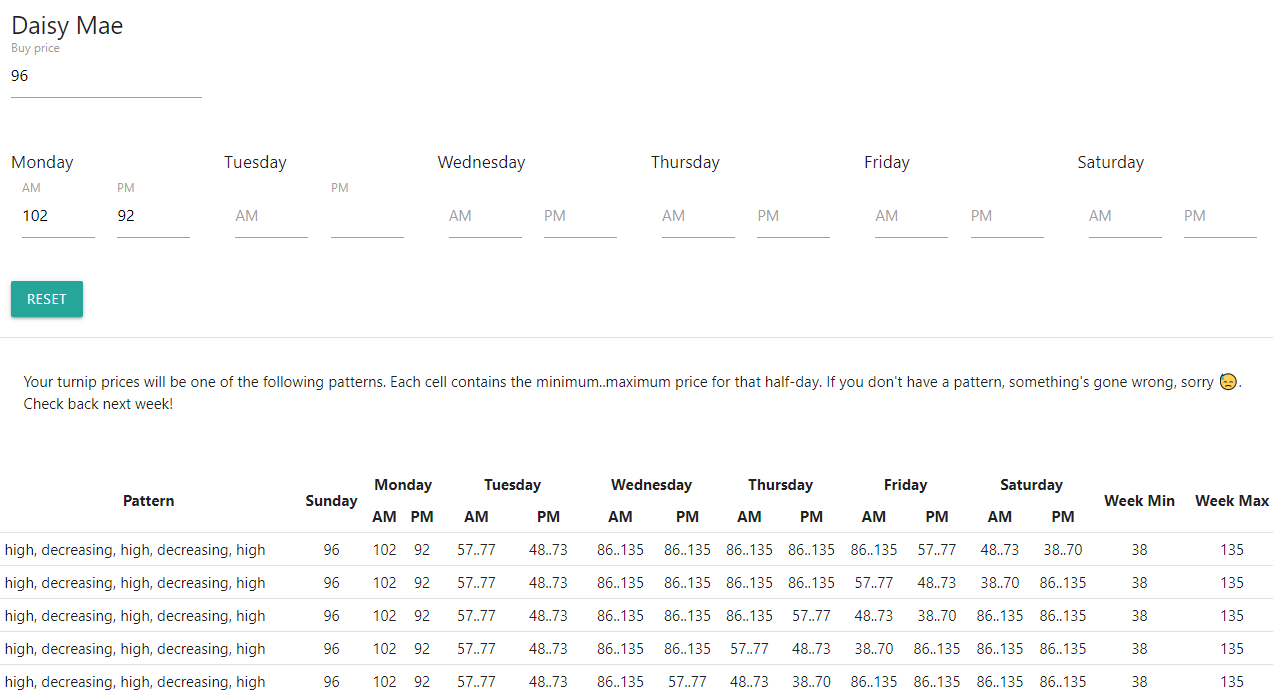Focus the Thursday AM price input

pyautogui.click(x=698, y=216)
